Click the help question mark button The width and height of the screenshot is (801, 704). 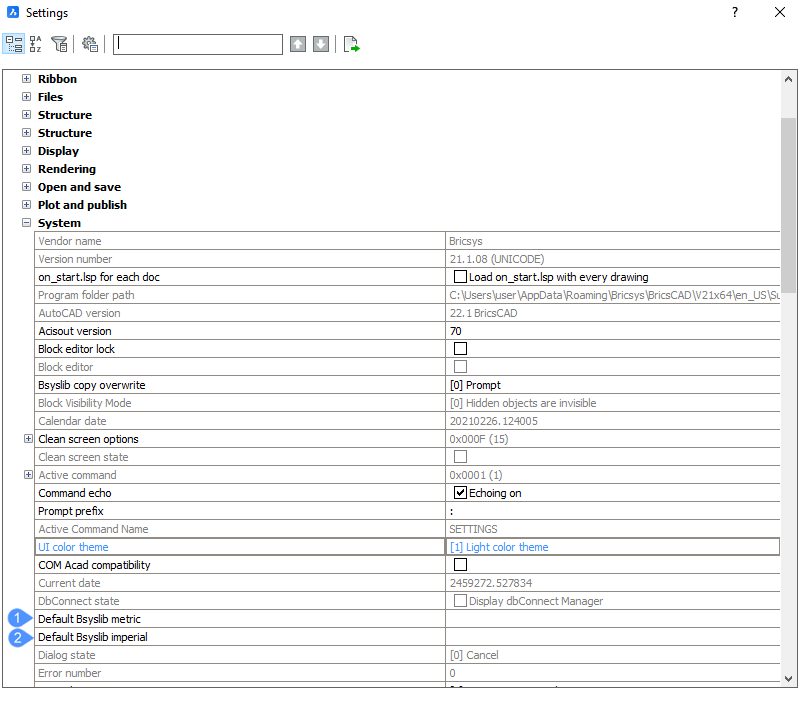735,13
